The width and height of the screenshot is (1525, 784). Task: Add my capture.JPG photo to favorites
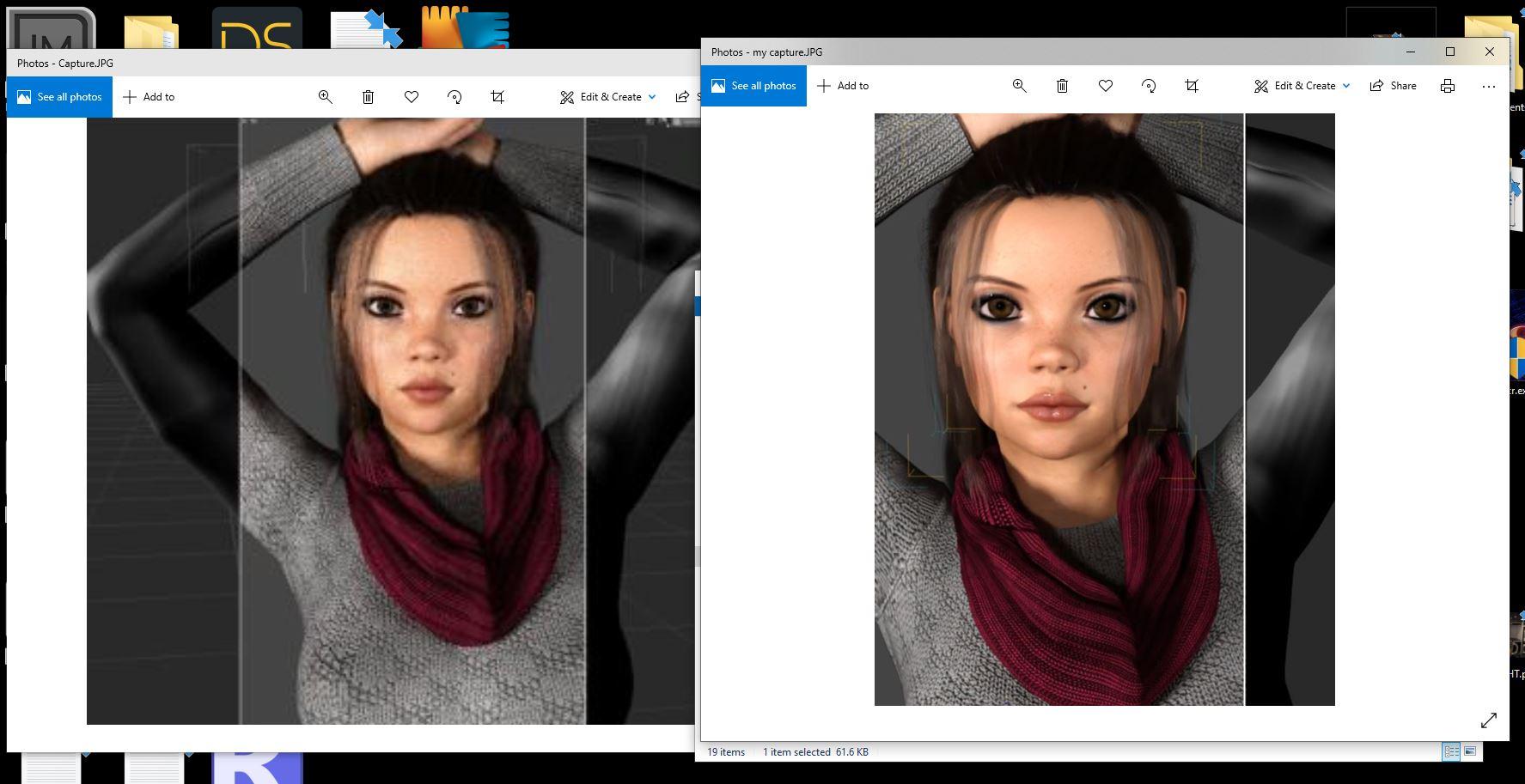pos(1106,86)
